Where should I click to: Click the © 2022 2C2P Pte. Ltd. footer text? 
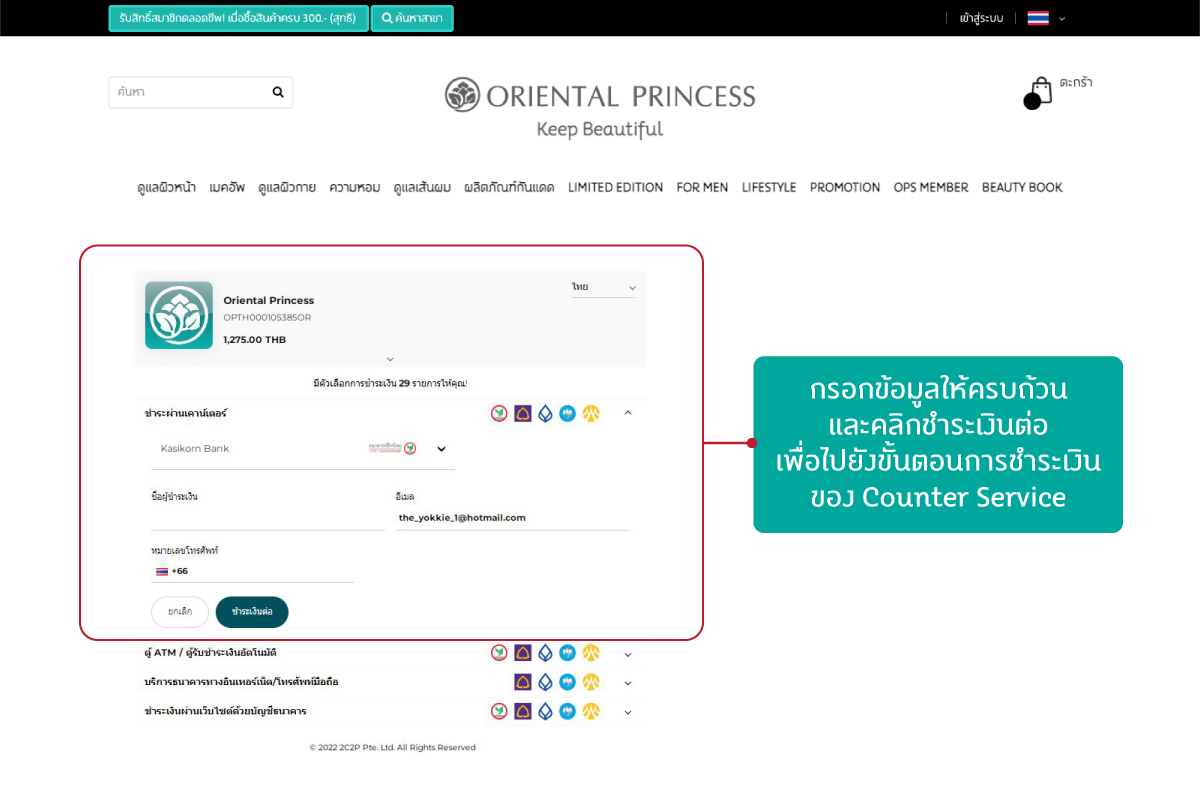[x=392, y=747]
